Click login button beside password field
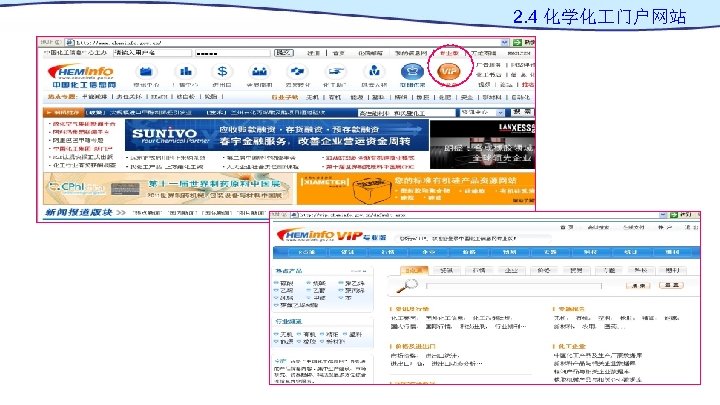 click(x=283, y=53)
